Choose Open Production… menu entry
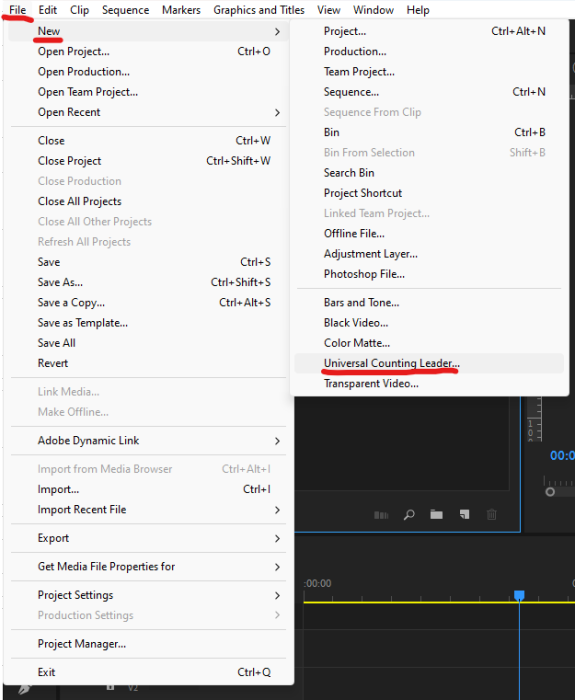 pyautogui.click(x=148, y=72)
